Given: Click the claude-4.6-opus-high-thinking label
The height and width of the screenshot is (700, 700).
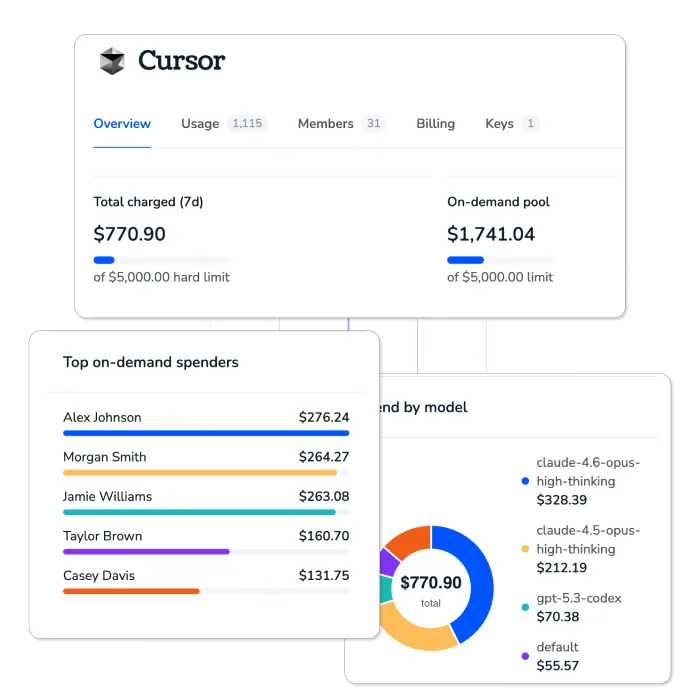Looking at the screenshot, I should click(x=588, y=472).
